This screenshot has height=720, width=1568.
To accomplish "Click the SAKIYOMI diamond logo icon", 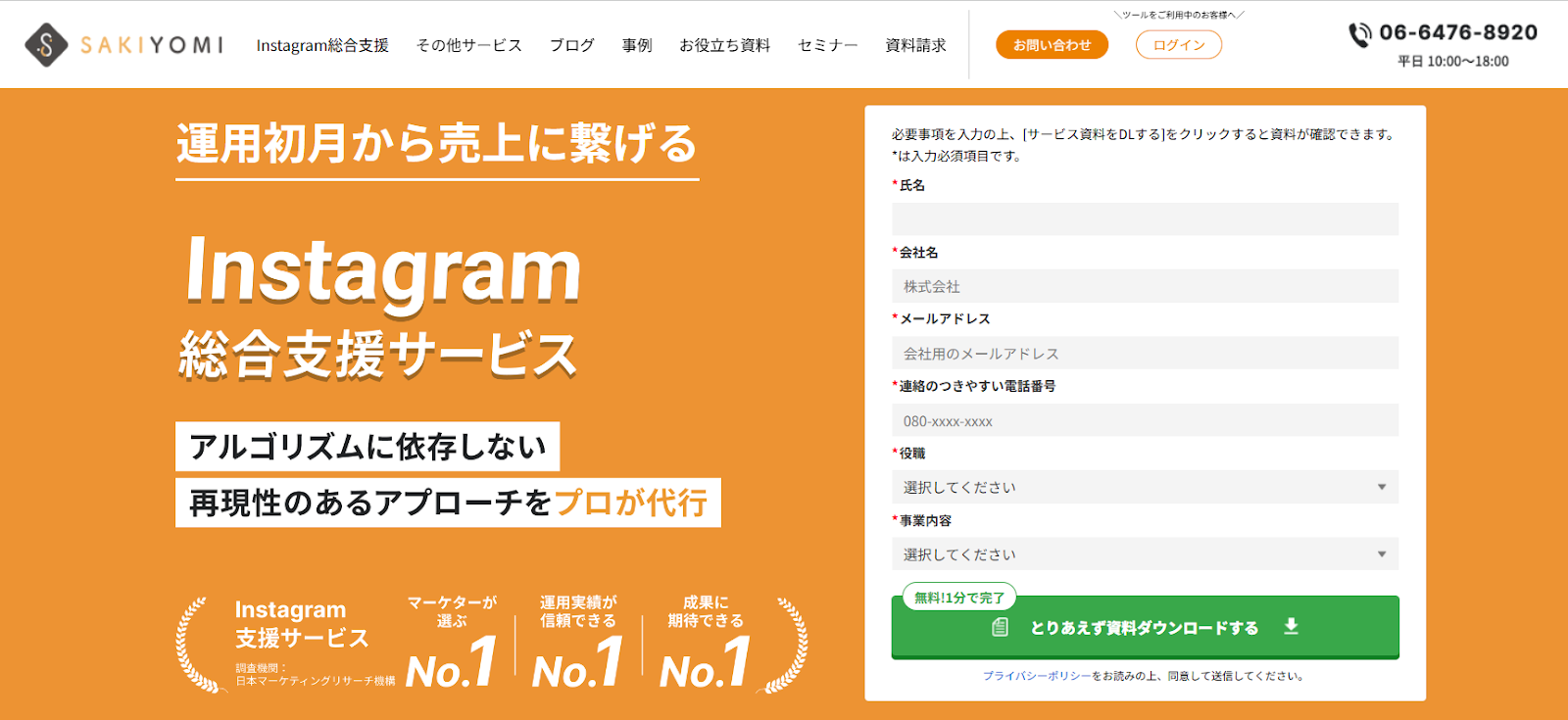I will 46,45.
